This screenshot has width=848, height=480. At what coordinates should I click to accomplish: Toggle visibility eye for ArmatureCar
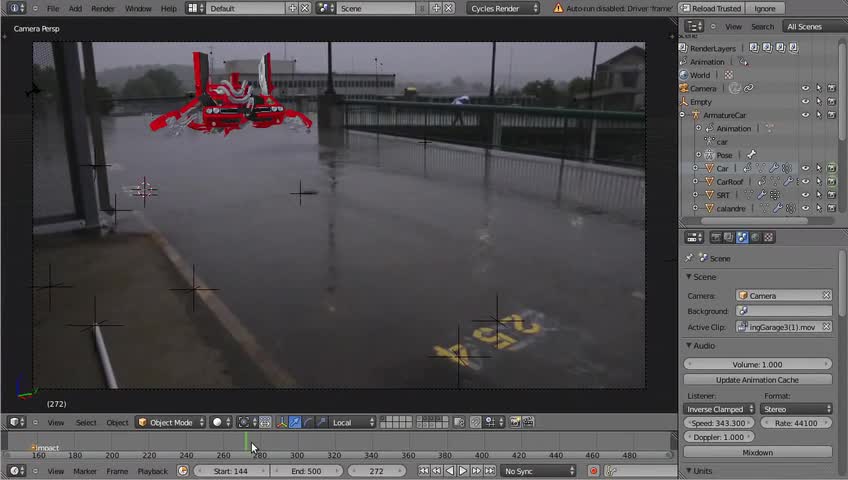(x=805, y=115)
